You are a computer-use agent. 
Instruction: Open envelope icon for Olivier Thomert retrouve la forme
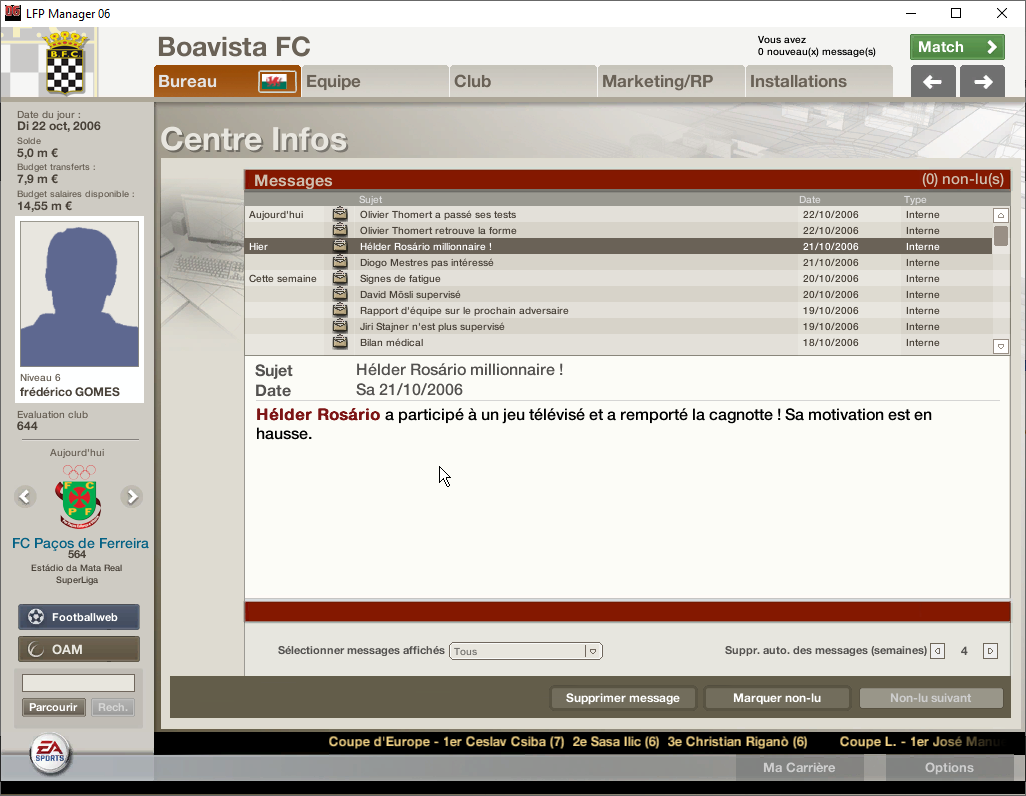pos(340,230)
